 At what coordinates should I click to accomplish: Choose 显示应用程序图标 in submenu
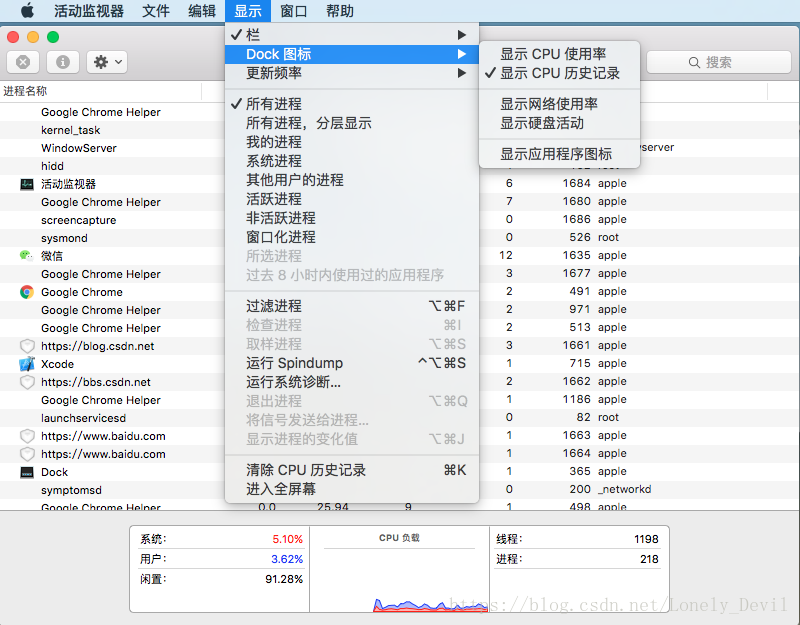[x=559, y=154]
